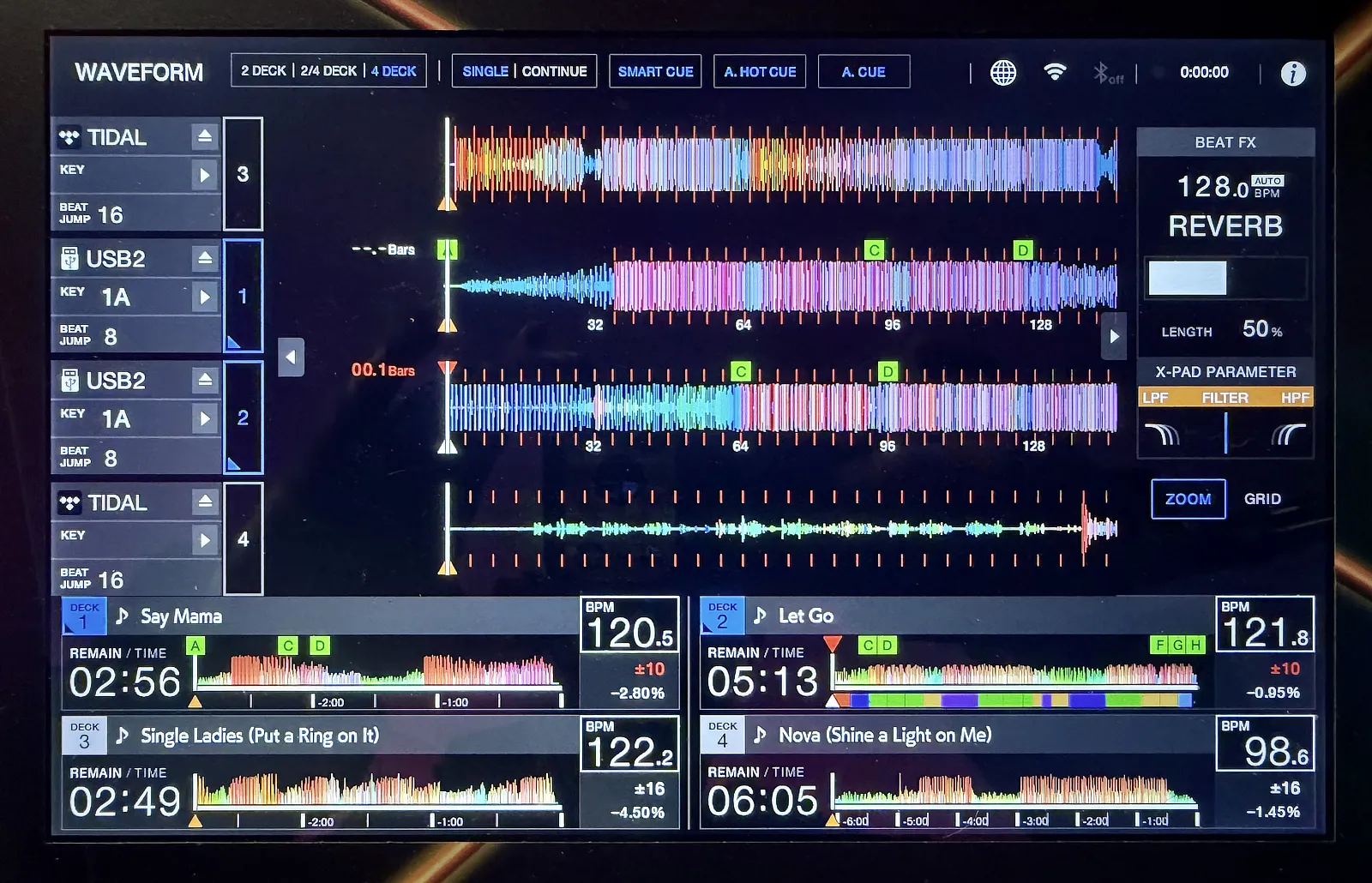Expand the KEY 1A arrow for deck 2
This screenshot has height=883, width=1372.
tap(205, 418)
